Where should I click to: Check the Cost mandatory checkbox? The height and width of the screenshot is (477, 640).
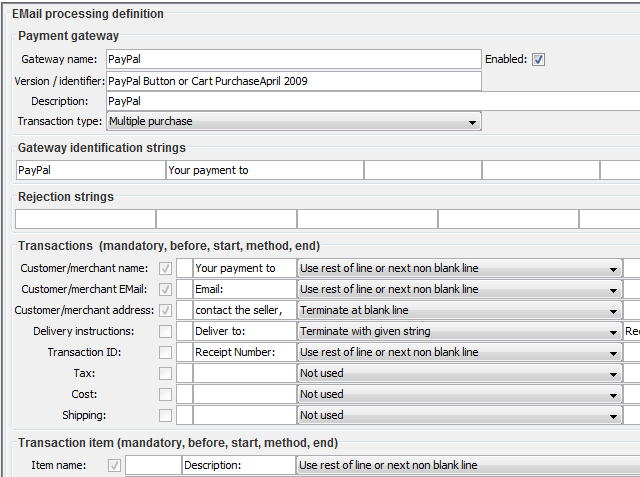pos(165,394)
